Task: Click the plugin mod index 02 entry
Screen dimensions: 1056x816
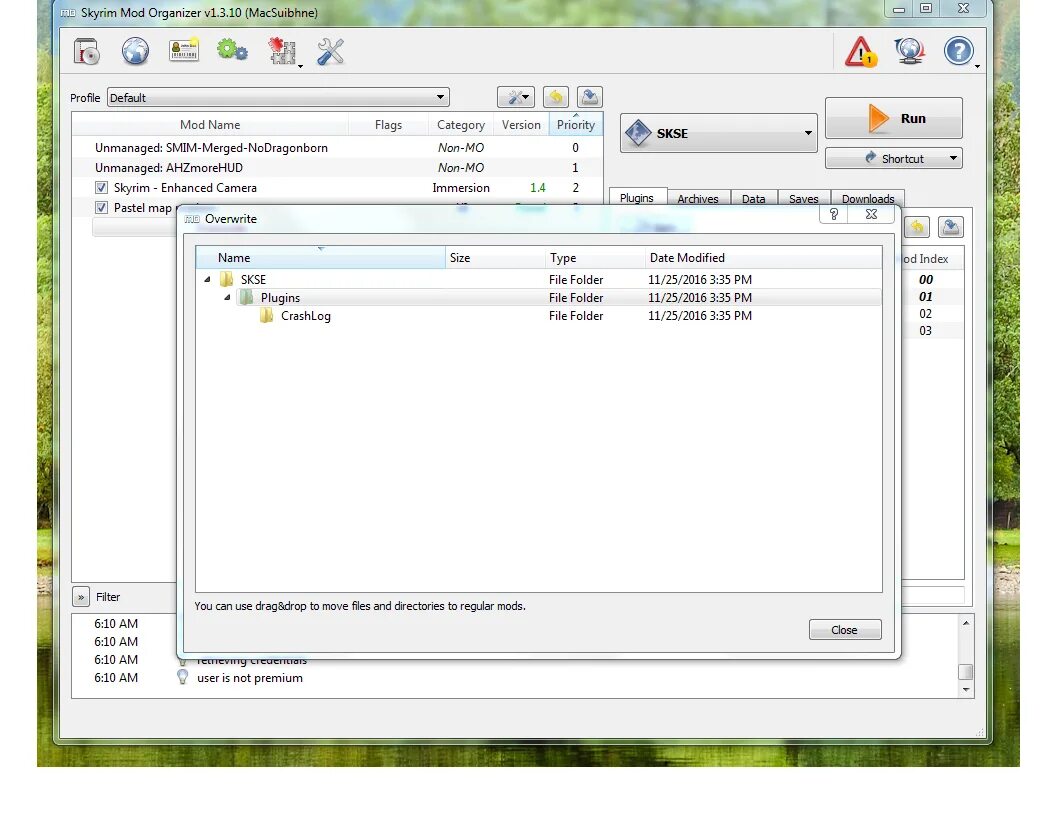Action: (x=925, y=314)
